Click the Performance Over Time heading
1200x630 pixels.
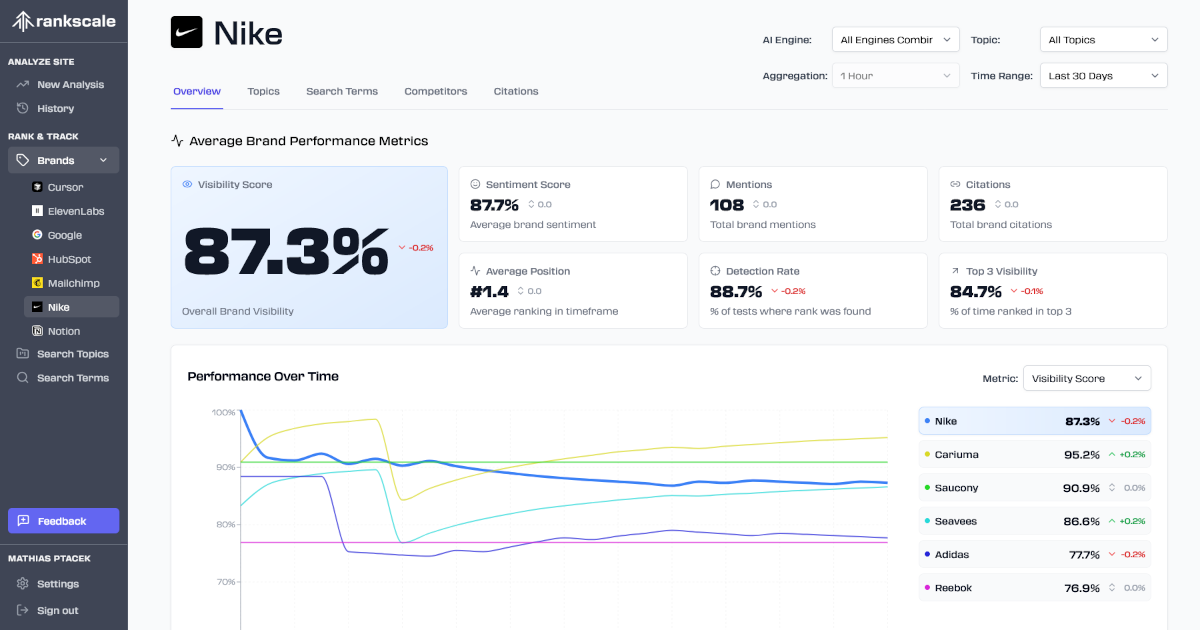(263, 377)
